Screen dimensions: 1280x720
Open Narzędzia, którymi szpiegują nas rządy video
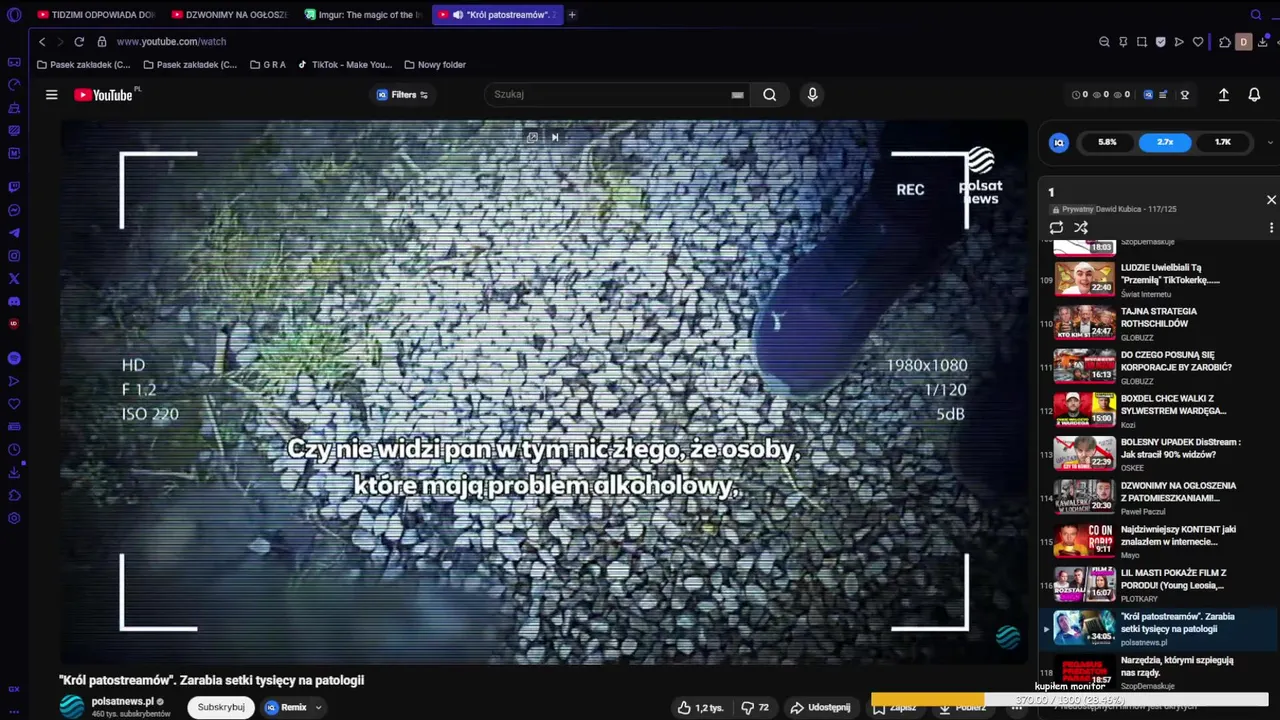[1157, 672]
